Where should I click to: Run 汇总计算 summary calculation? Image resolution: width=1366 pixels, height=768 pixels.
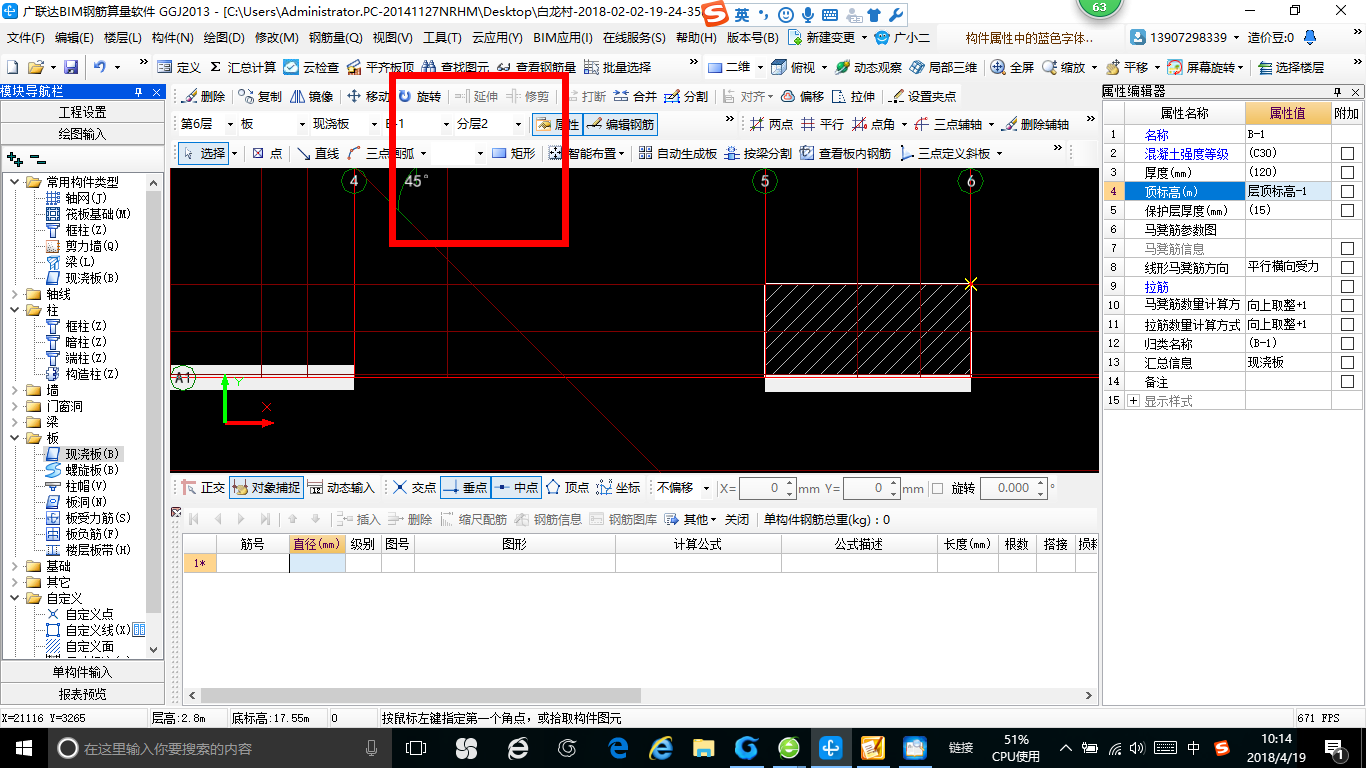tap(242, 67)
